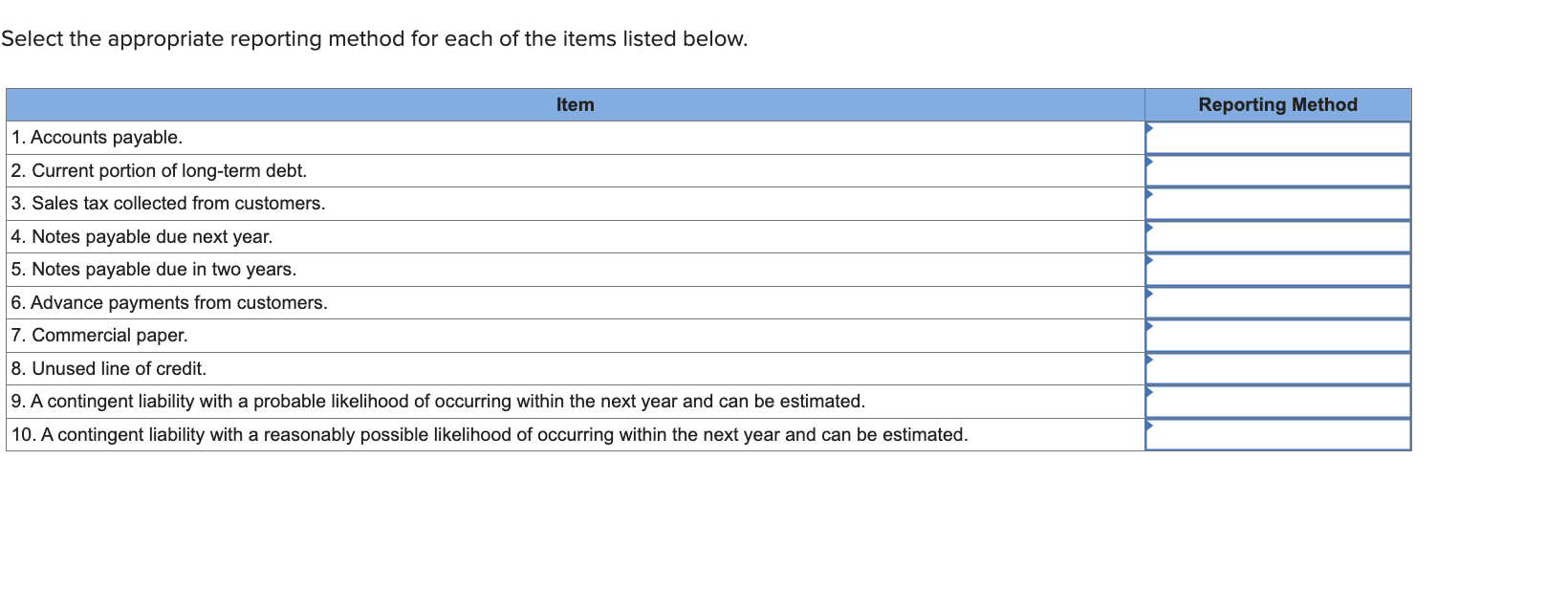Image resolution: width=1568 pixels, height=591 pixels.
Task: Click the arrow marker on row 5 answer field
Action: click(1150, 259)
